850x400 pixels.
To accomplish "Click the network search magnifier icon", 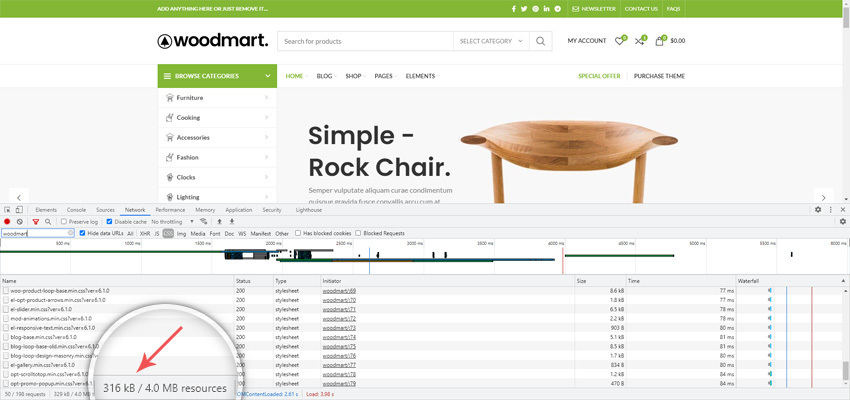I will pyautogui.click(x=48, y=222).
